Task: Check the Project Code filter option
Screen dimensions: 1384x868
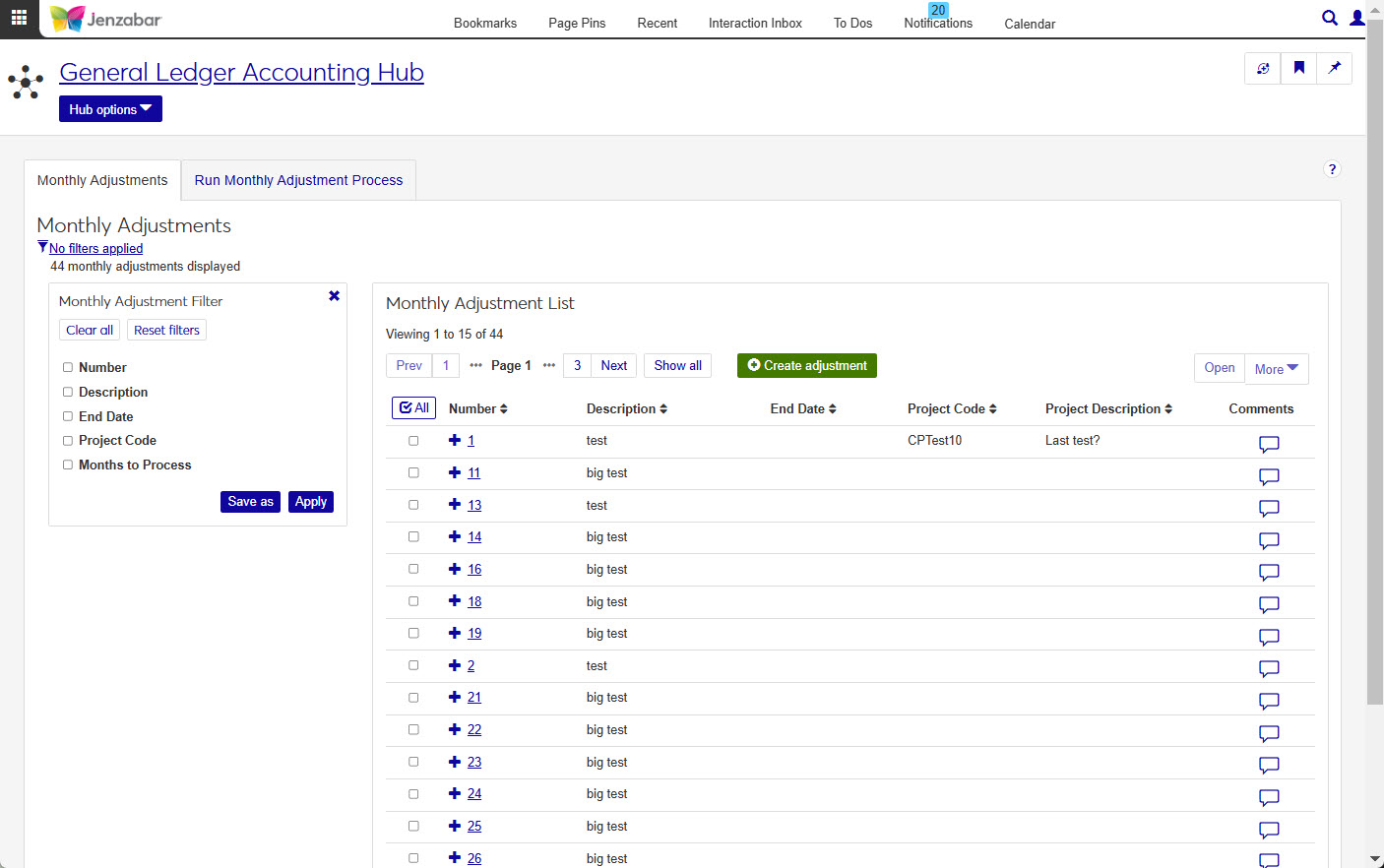Action: point(68,441)
